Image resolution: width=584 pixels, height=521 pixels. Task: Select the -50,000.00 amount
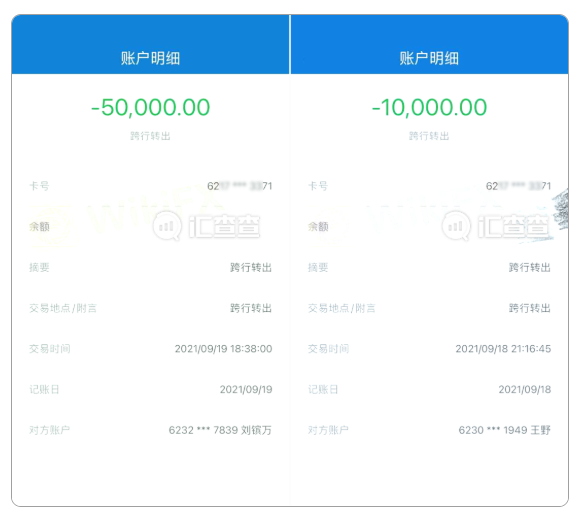[150, 107]
